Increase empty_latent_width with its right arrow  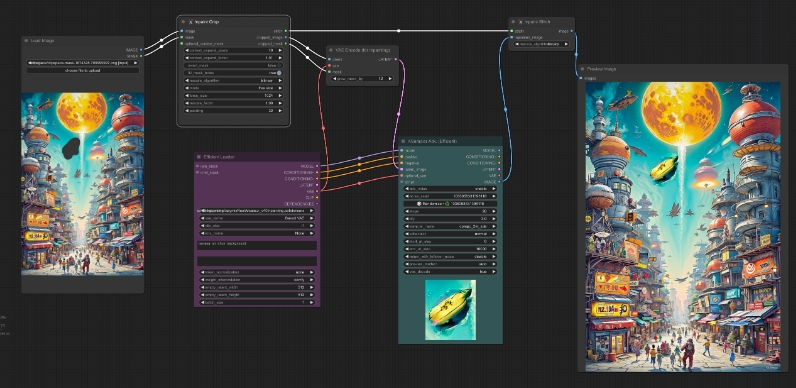point(311,287)
